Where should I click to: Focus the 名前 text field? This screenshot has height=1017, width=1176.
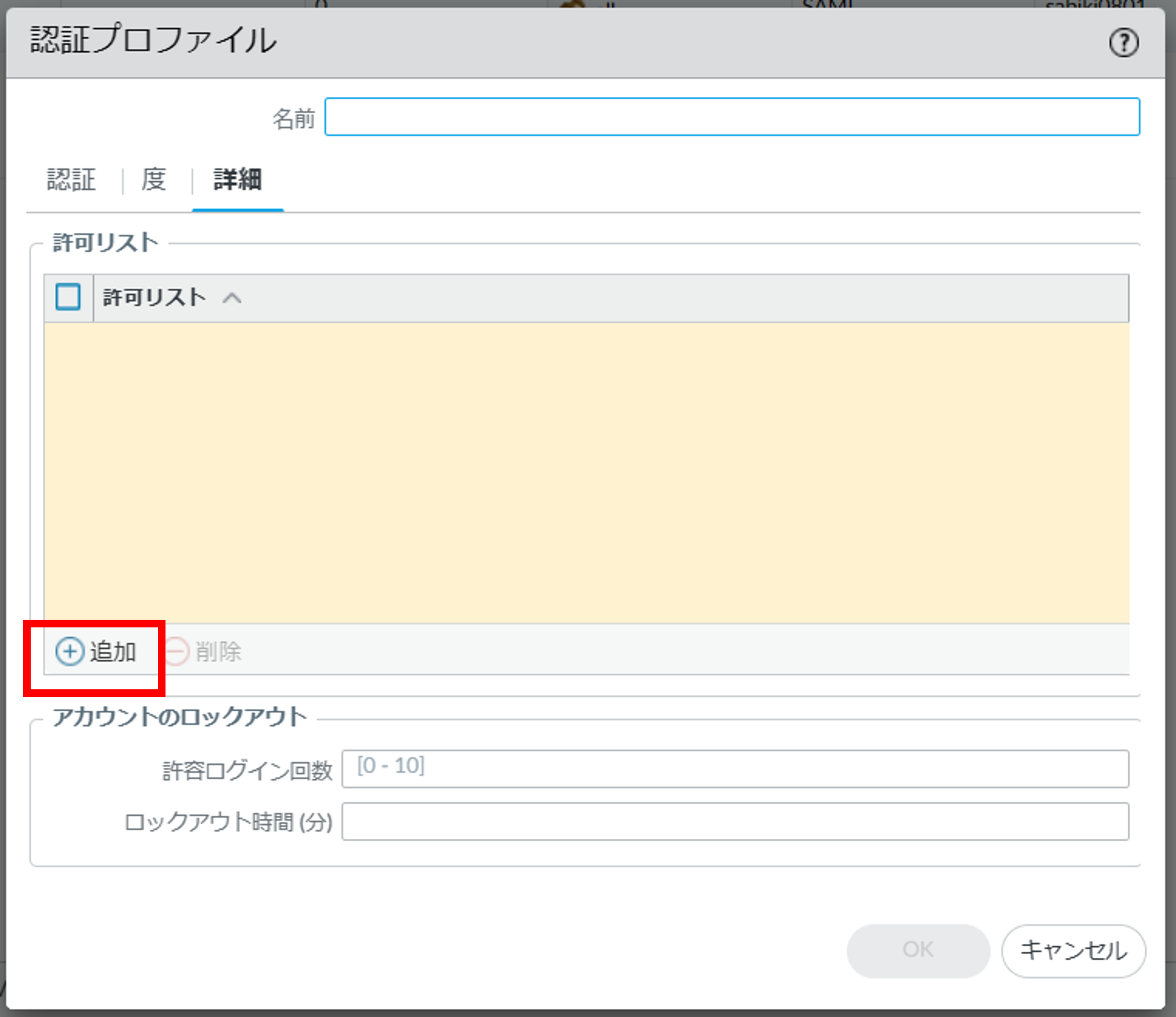pyautogui.click(x=732, y=117)
